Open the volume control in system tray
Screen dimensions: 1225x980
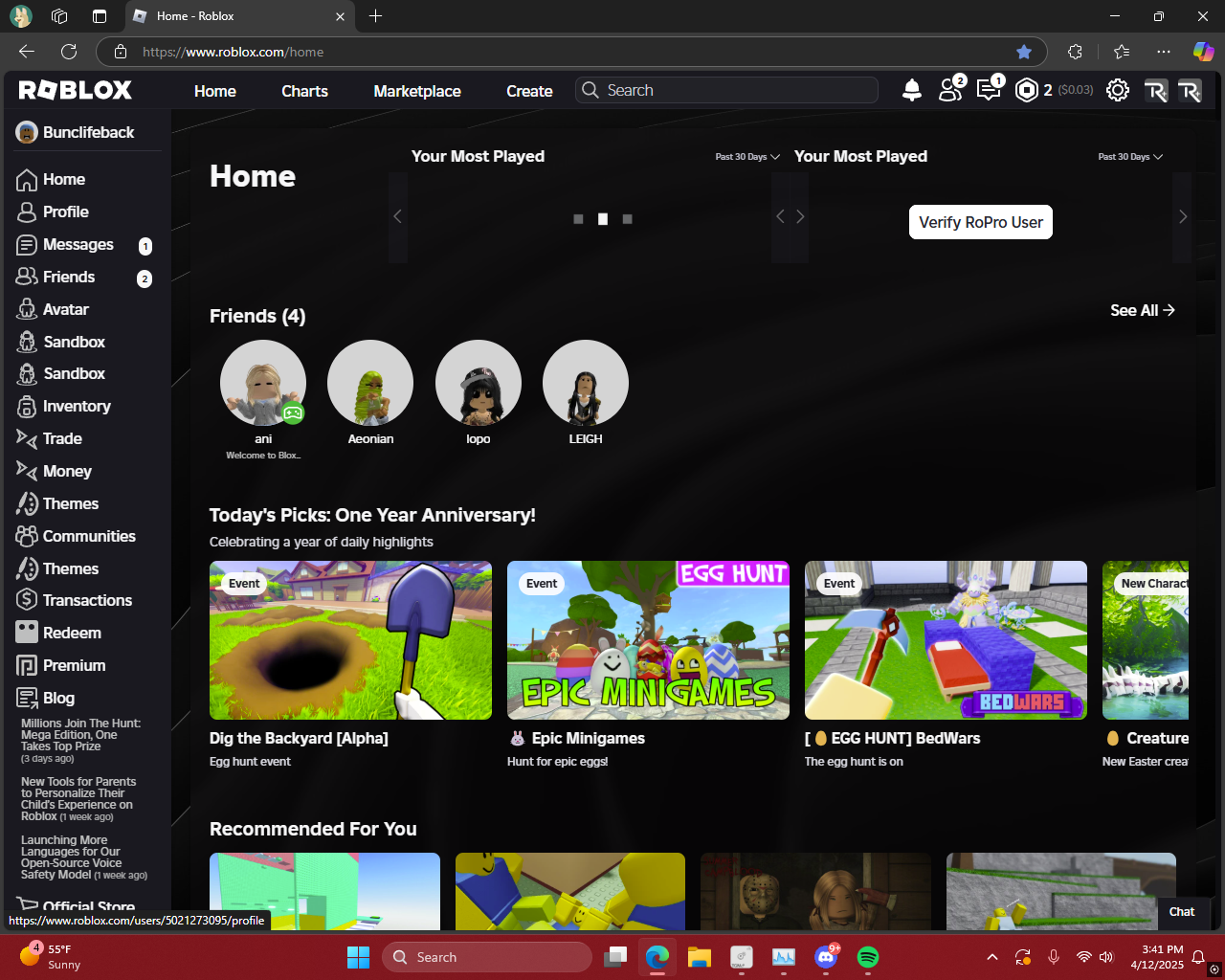[1107, 957]
